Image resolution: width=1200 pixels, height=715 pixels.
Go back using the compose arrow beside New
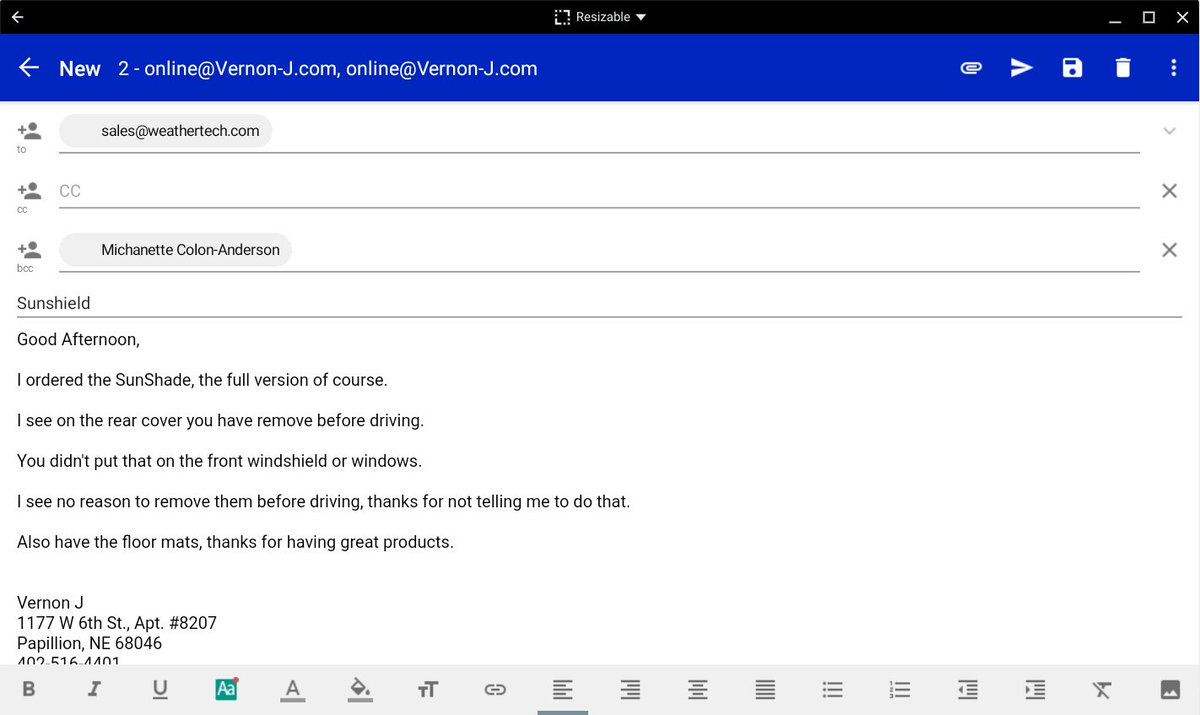pyautogui.click(x=29, y=68)
